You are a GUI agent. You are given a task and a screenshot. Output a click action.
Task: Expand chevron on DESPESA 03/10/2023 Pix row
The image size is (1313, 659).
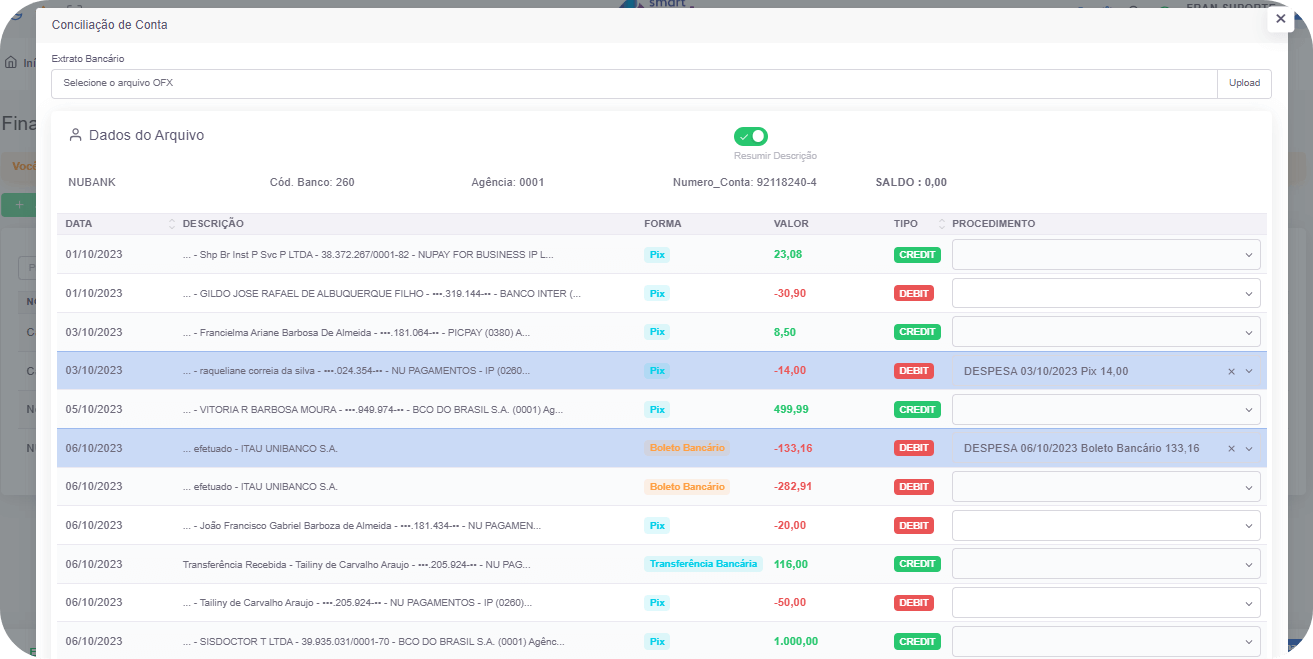coord(1248,371)
